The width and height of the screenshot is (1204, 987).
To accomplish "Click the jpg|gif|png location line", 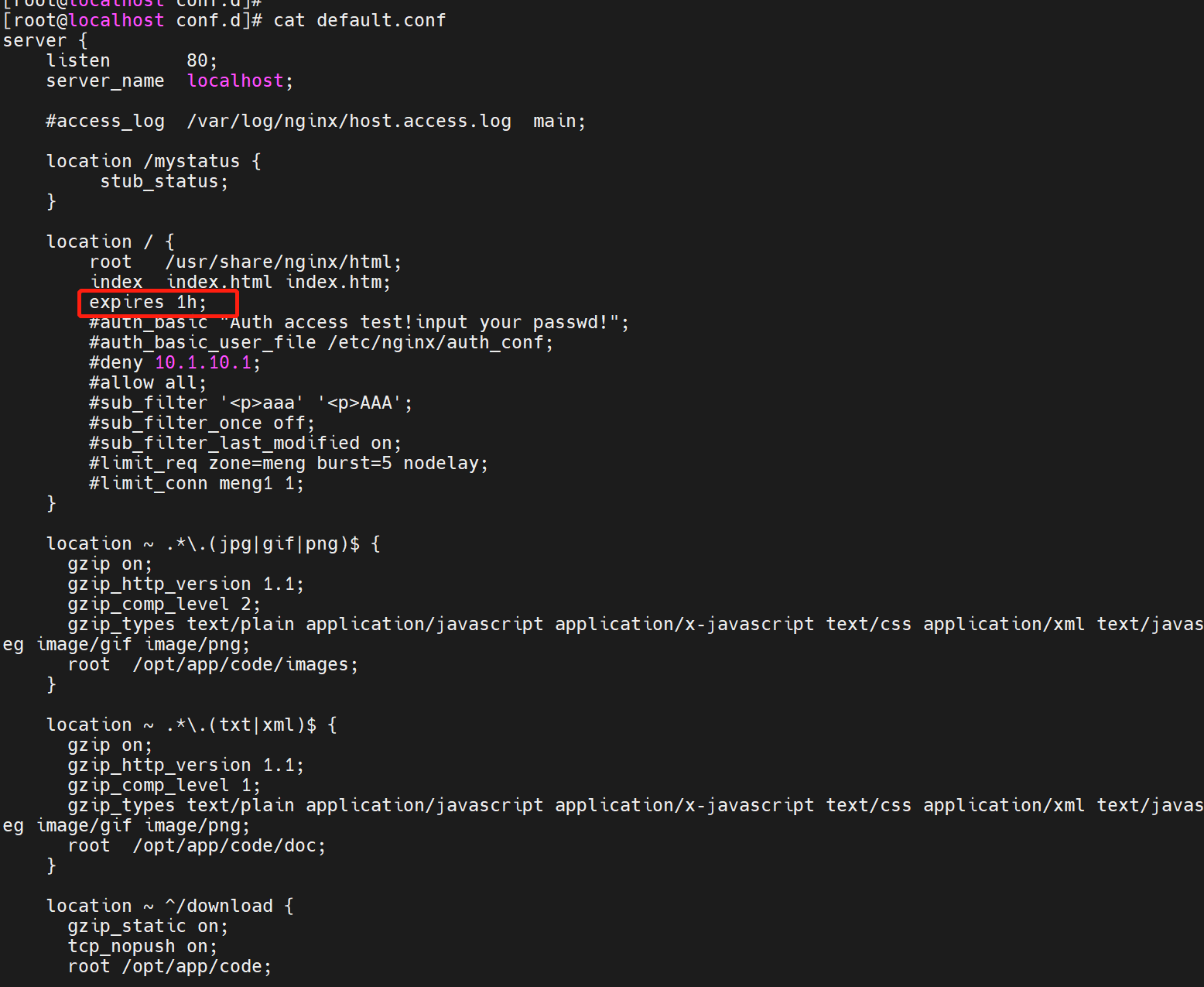I will (213, 543).
